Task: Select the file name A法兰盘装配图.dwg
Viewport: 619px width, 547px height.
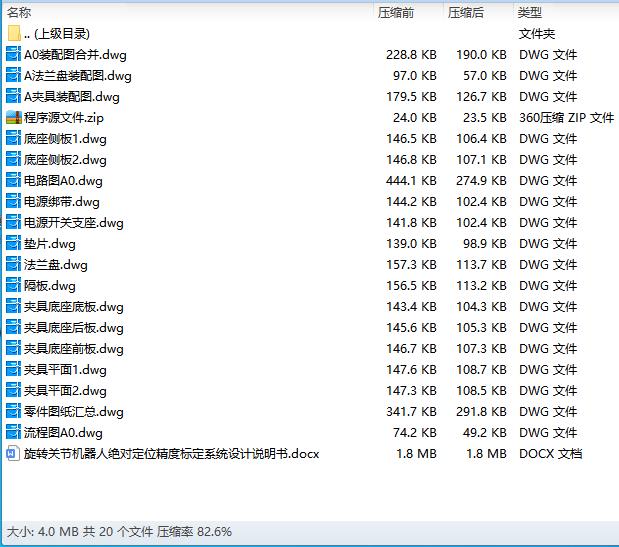Action: pyautogui.click(x=78, y=75)
